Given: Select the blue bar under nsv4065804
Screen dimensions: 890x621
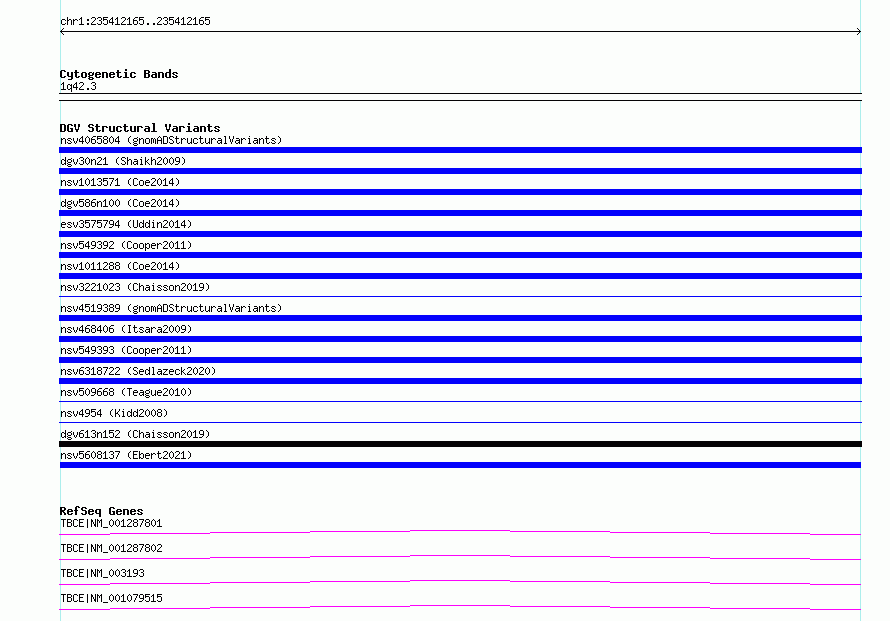Looking at the screenshot, I should (x=460, y=150).
